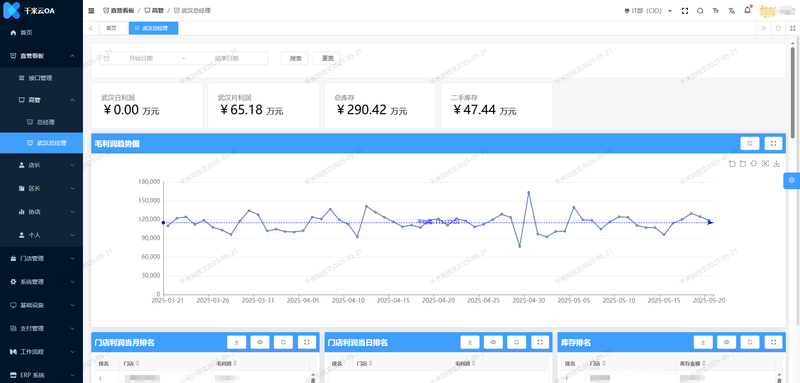Save the trend chart as image
Screen dimensions: 800x383
coord(777,164)
